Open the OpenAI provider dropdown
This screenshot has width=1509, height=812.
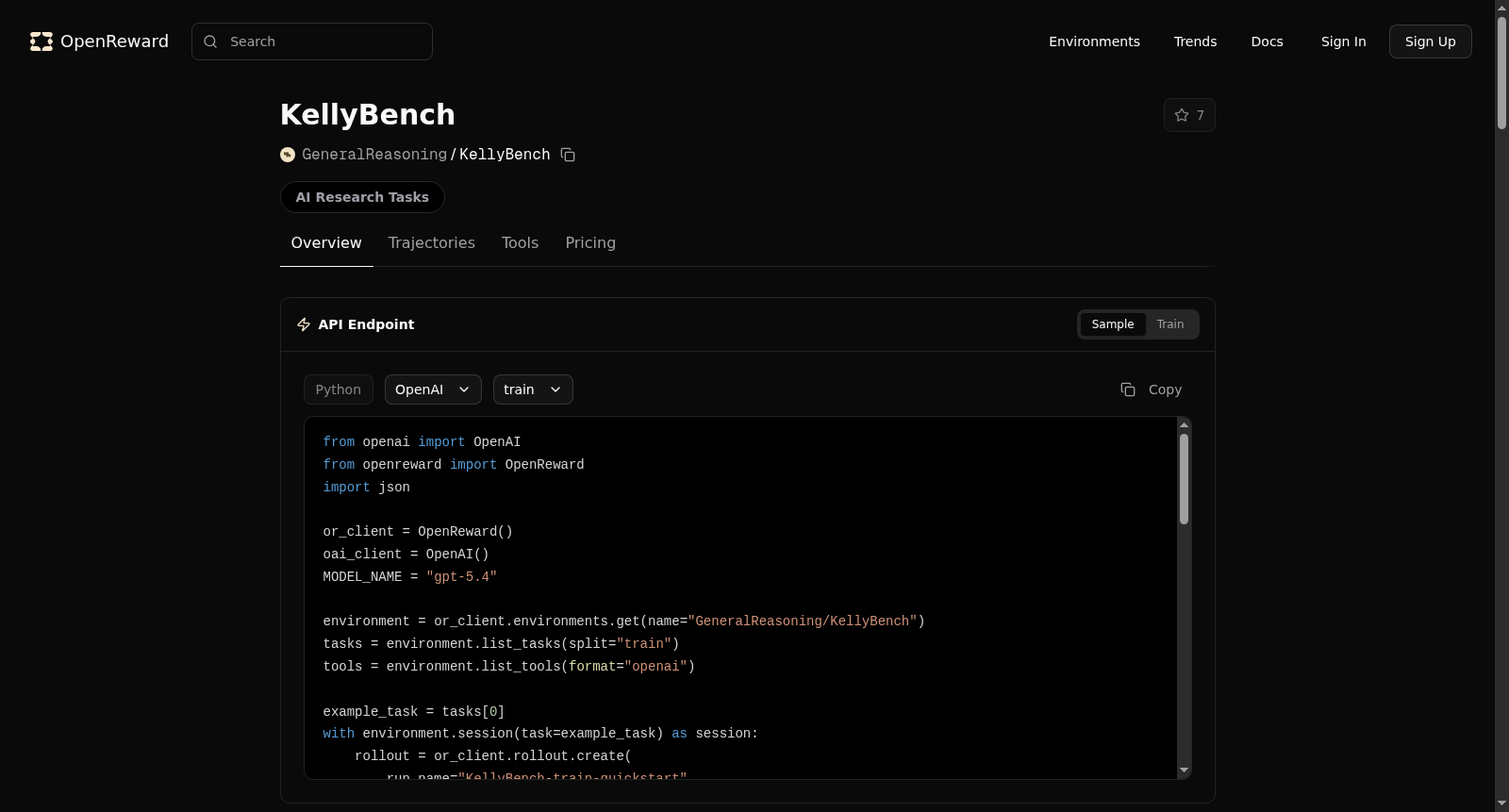(x=433, y=389)
